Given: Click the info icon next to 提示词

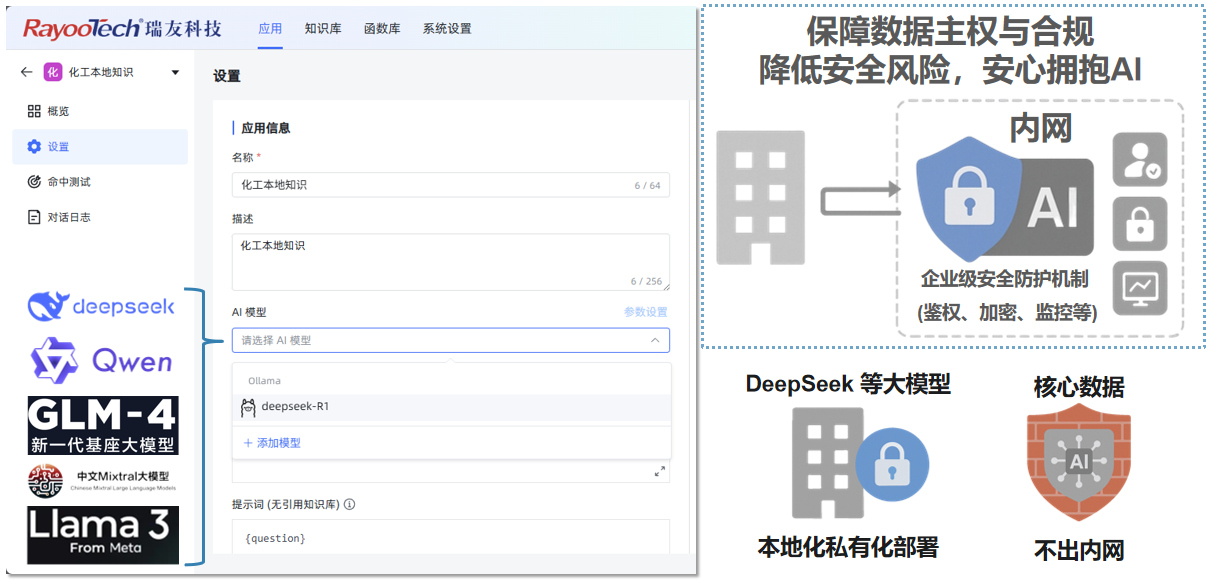Looking at the screenshot, I should [x=350, y=505].
